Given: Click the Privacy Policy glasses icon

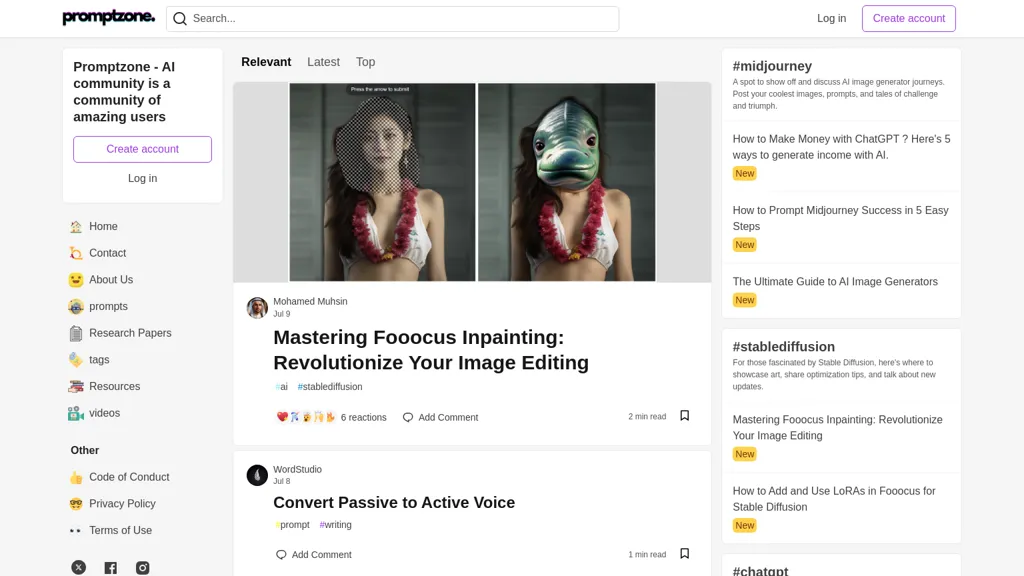Looking at the screenshot, I should click(x=76, y=504).
